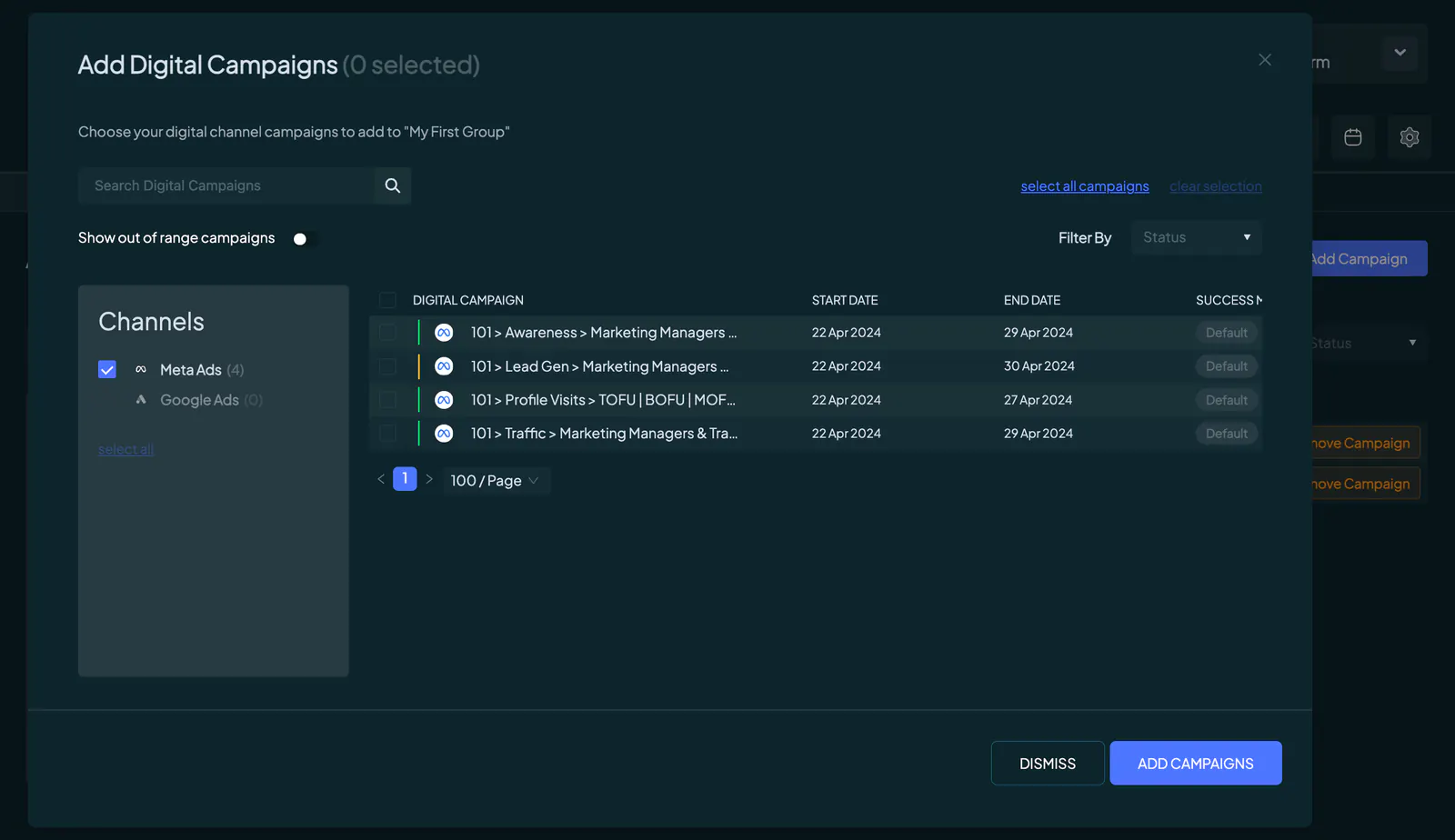Click Default badge in Lead Gen row

point(1227,366)
